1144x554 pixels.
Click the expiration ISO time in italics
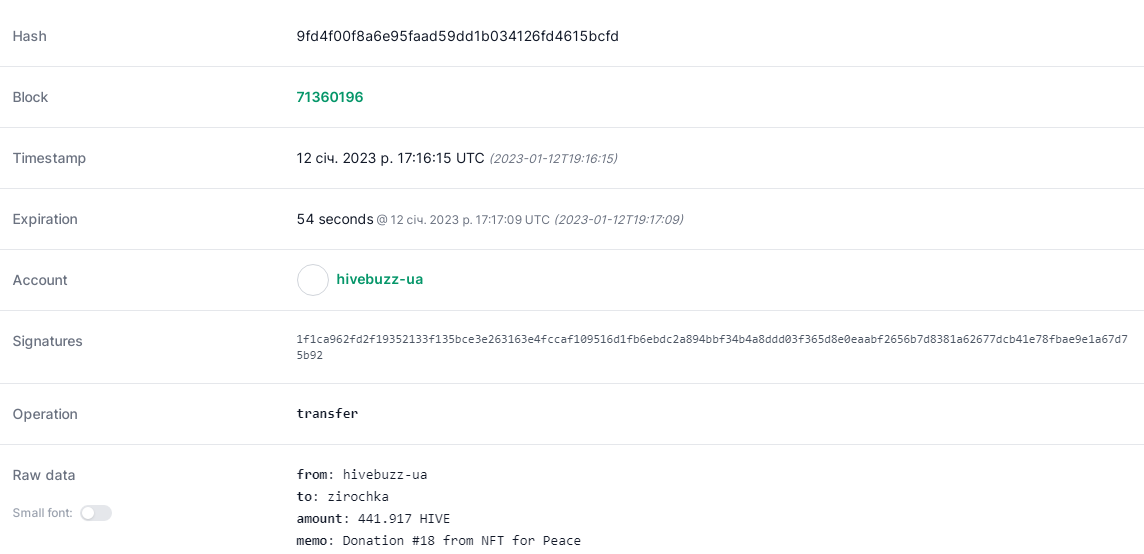619,220
